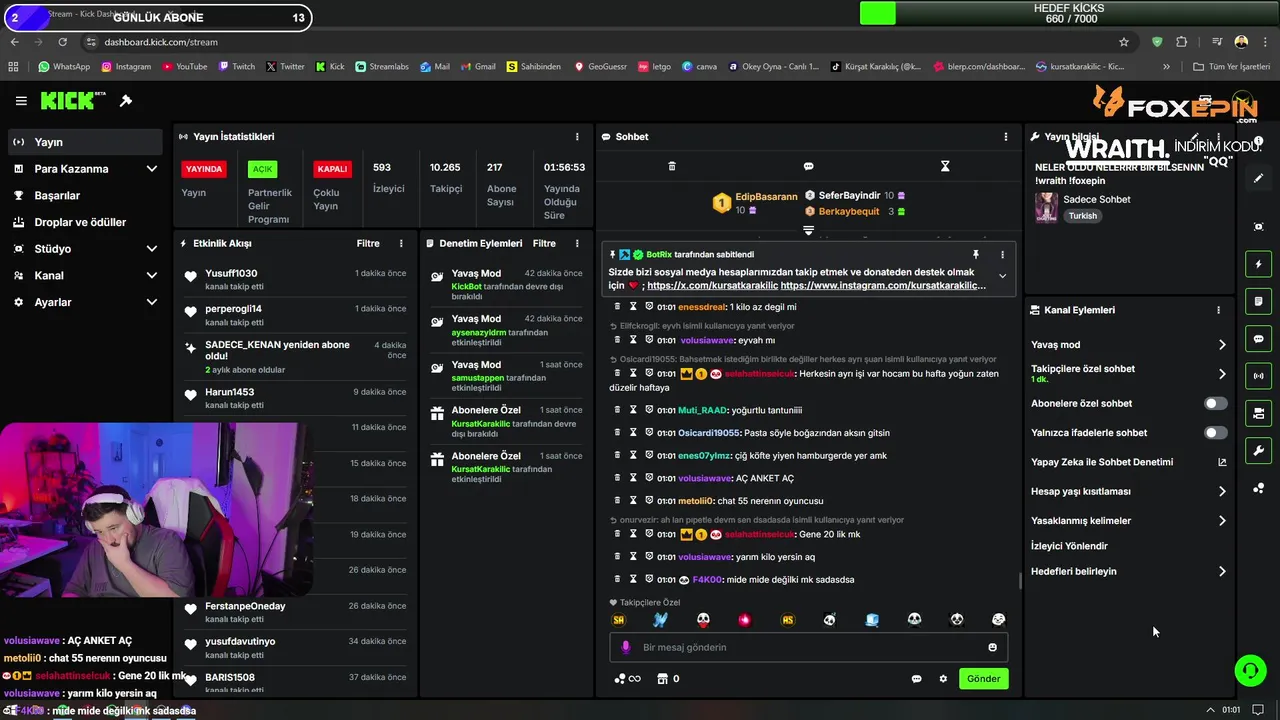1280x720 pixels.
Task: Open the Denetim Eylemleri three-dot menu
Action: point(577,244)
